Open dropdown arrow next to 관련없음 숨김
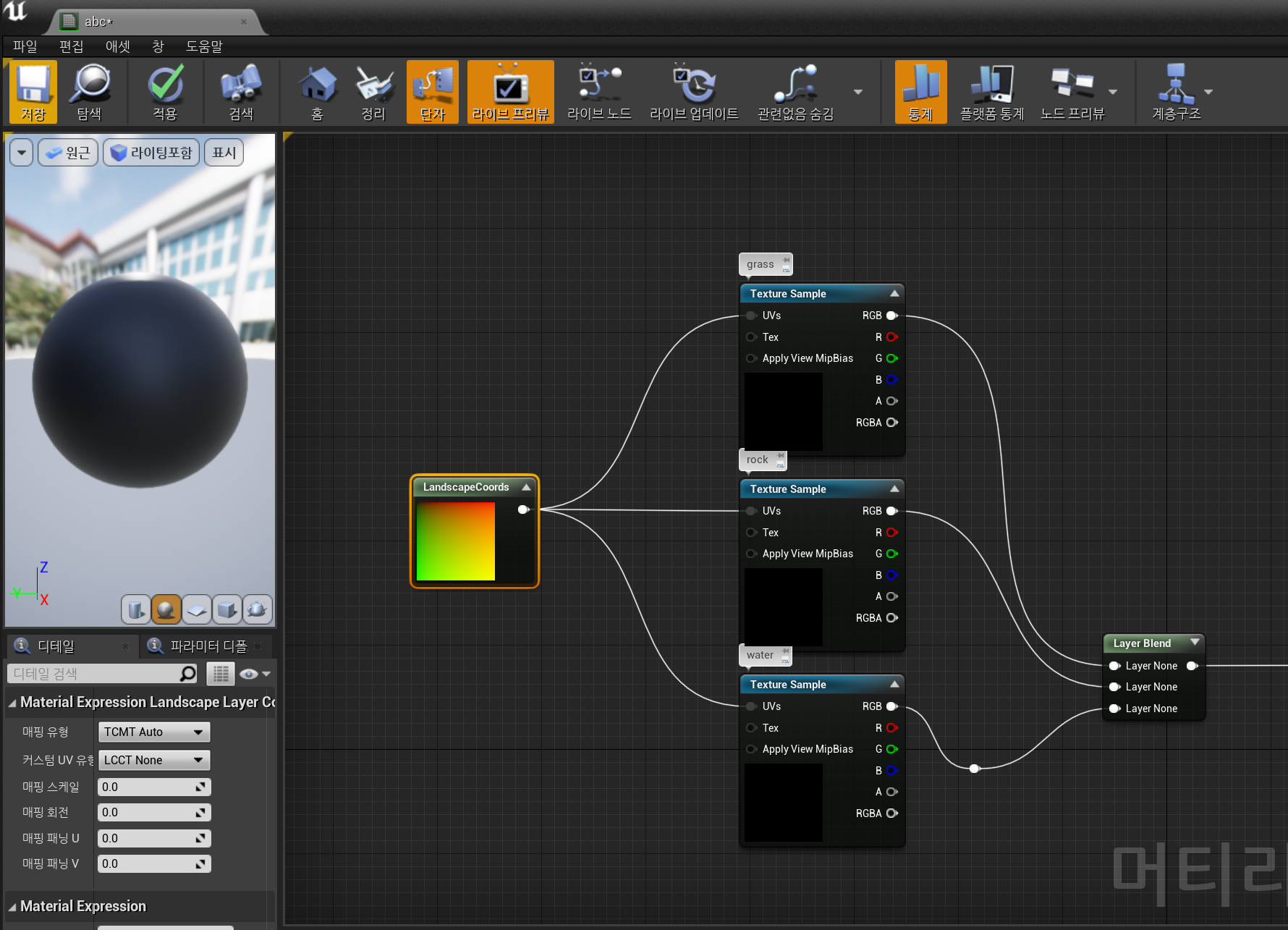This screenshot has width=1288, height=930. (858, 92)
